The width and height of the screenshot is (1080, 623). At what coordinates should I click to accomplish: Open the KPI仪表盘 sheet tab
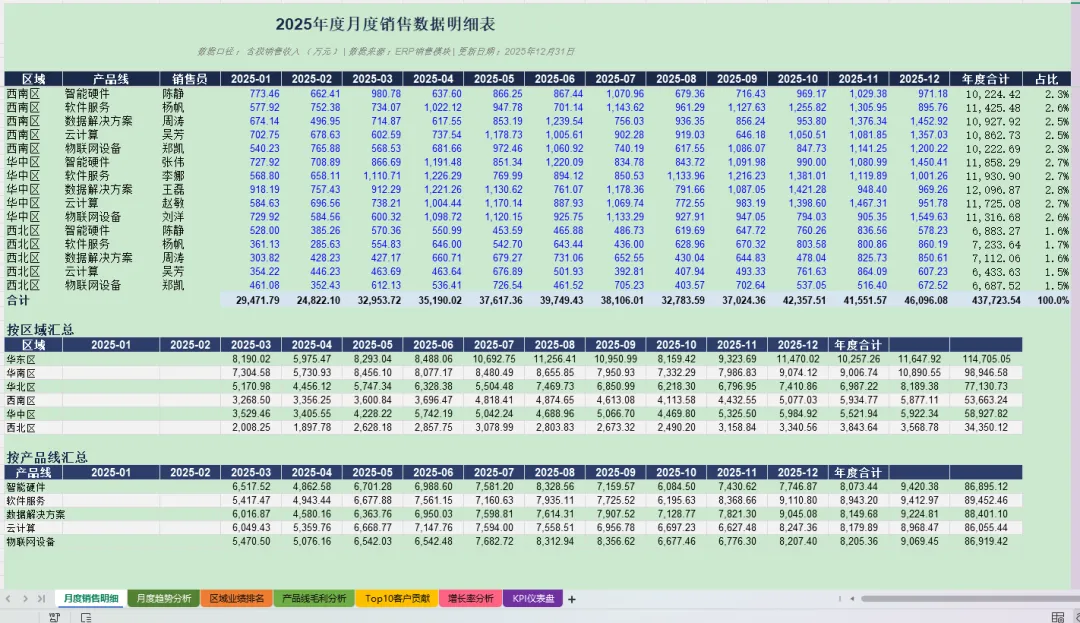tap(533, 599)
